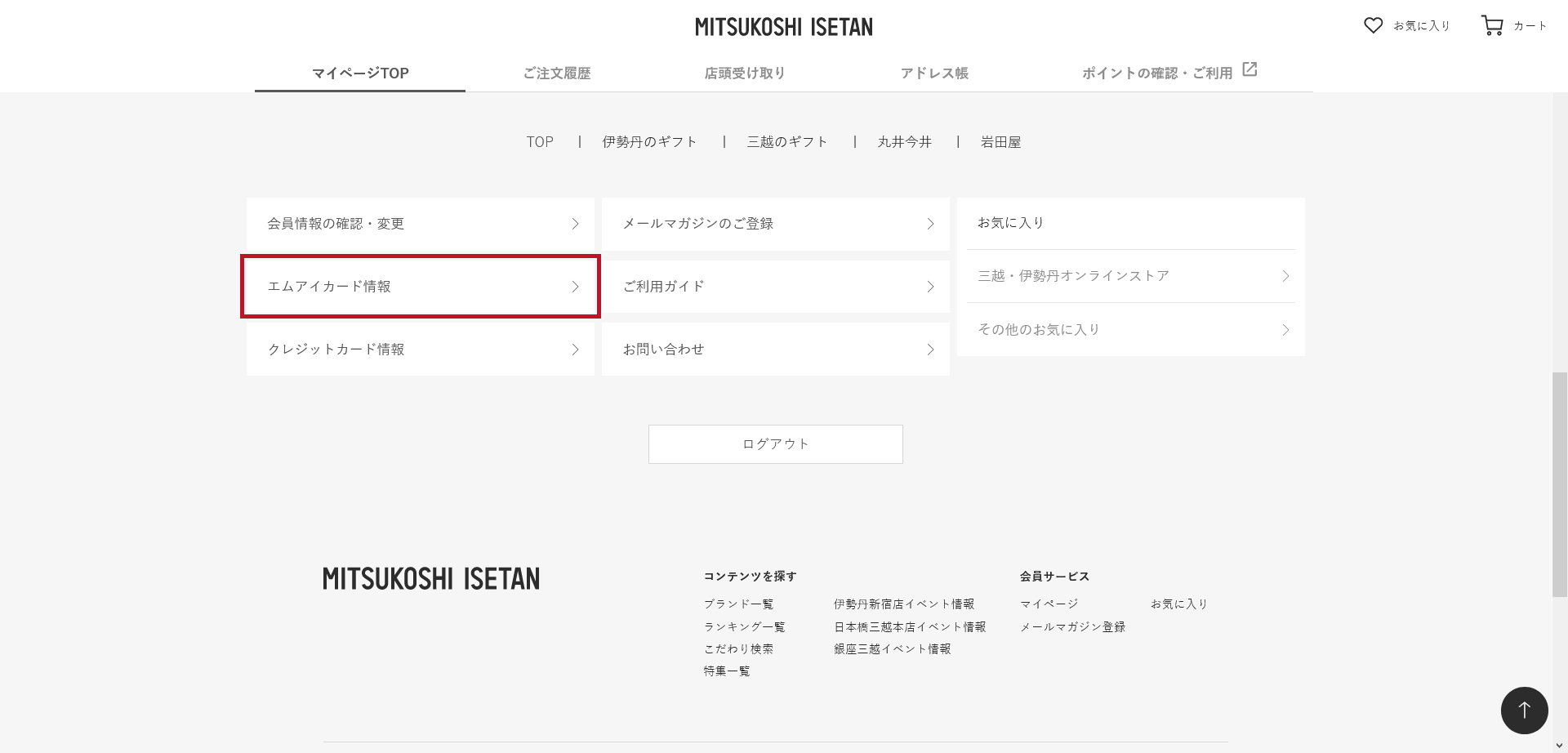Open footer link メールマガジン登録

click(1072, 627)
